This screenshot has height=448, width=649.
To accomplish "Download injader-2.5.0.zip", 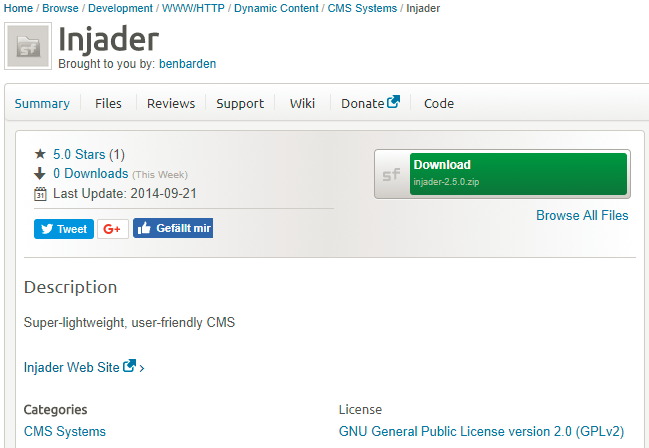I will tap(518, 174).
